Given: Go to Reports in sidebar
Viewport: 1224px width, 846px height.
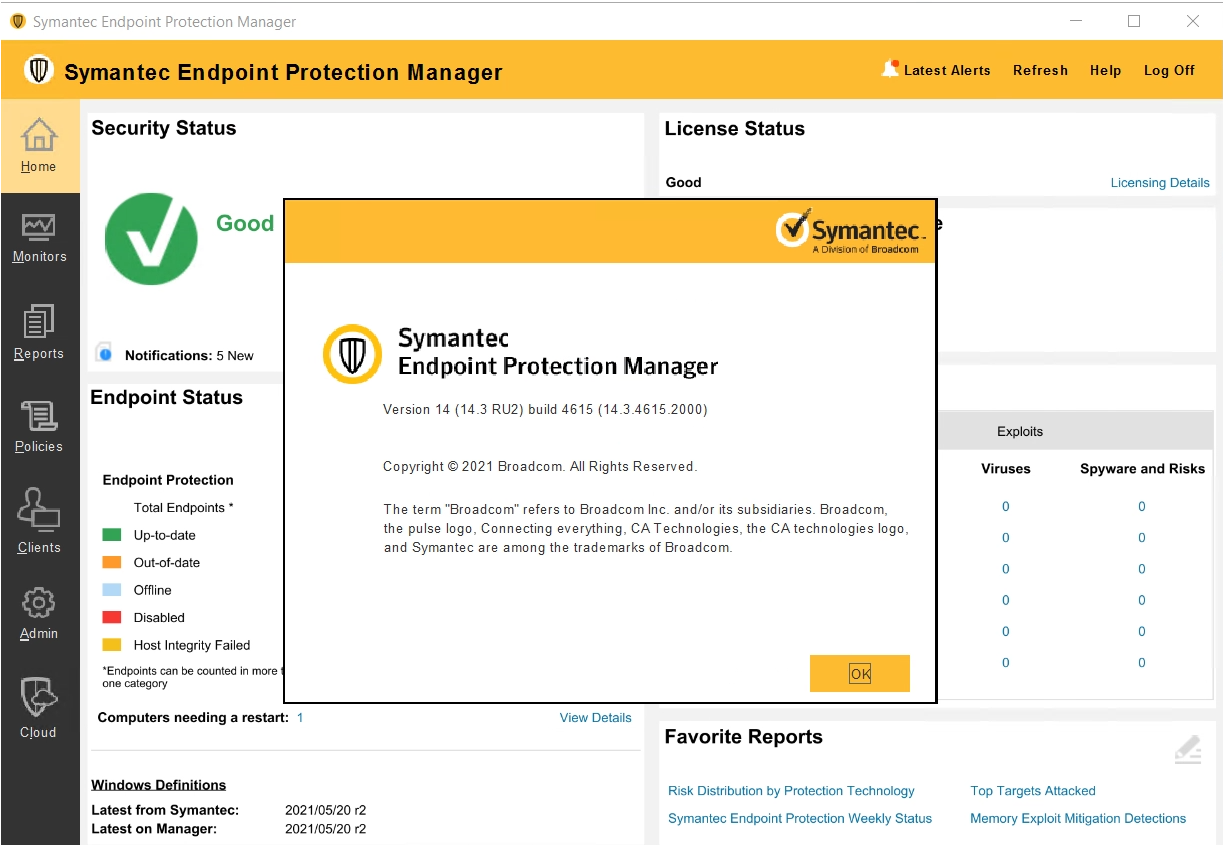Looking at the screenshot, I should [x=39, y=333].
